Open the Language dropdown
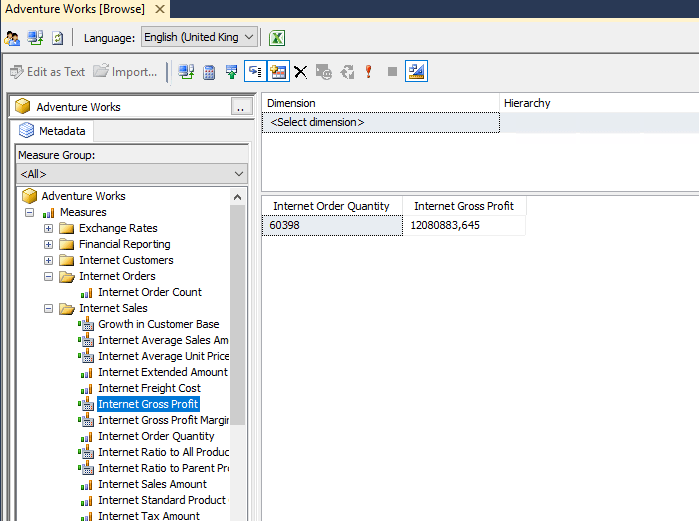699x521 pixels. 199,37
